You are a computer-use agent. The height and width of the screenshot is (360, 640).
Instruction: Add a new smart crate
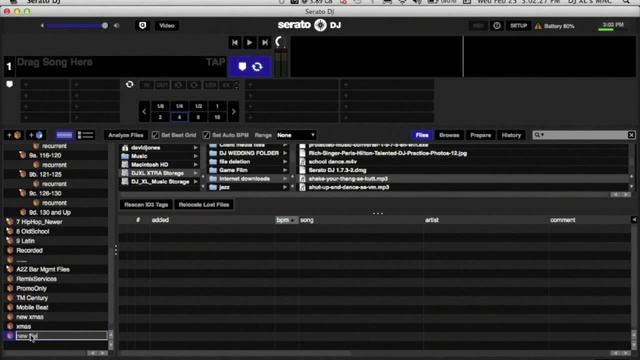[x=36, y=135]
